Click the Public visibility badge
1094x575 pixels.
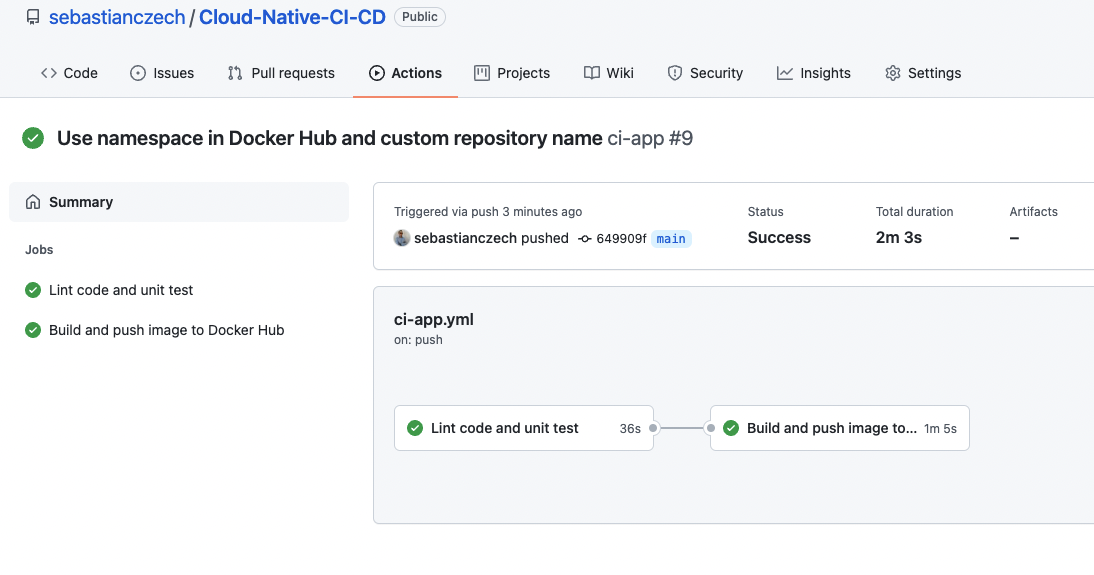pos(419,17)
